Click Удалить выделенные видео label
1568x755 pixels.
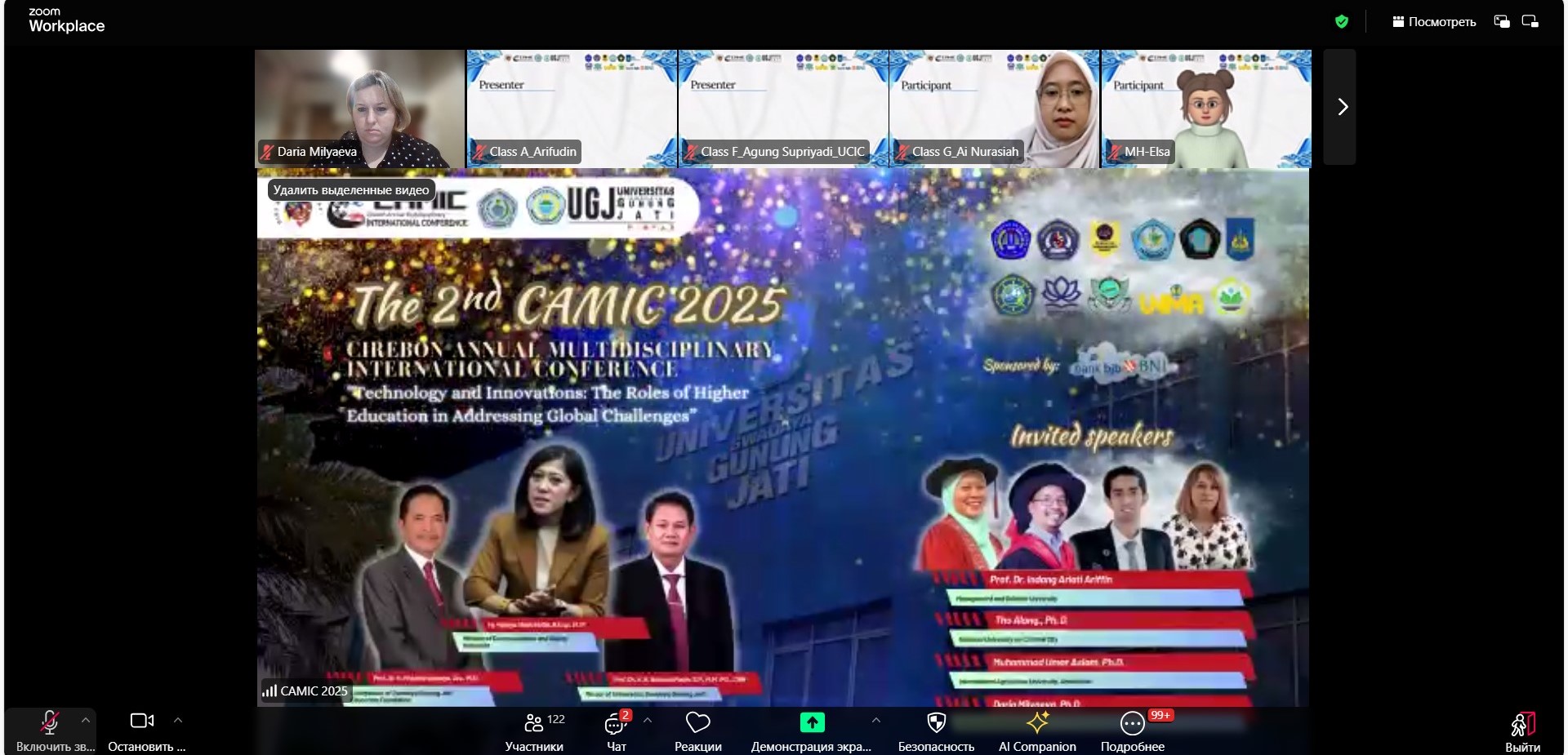click(351, 190)
